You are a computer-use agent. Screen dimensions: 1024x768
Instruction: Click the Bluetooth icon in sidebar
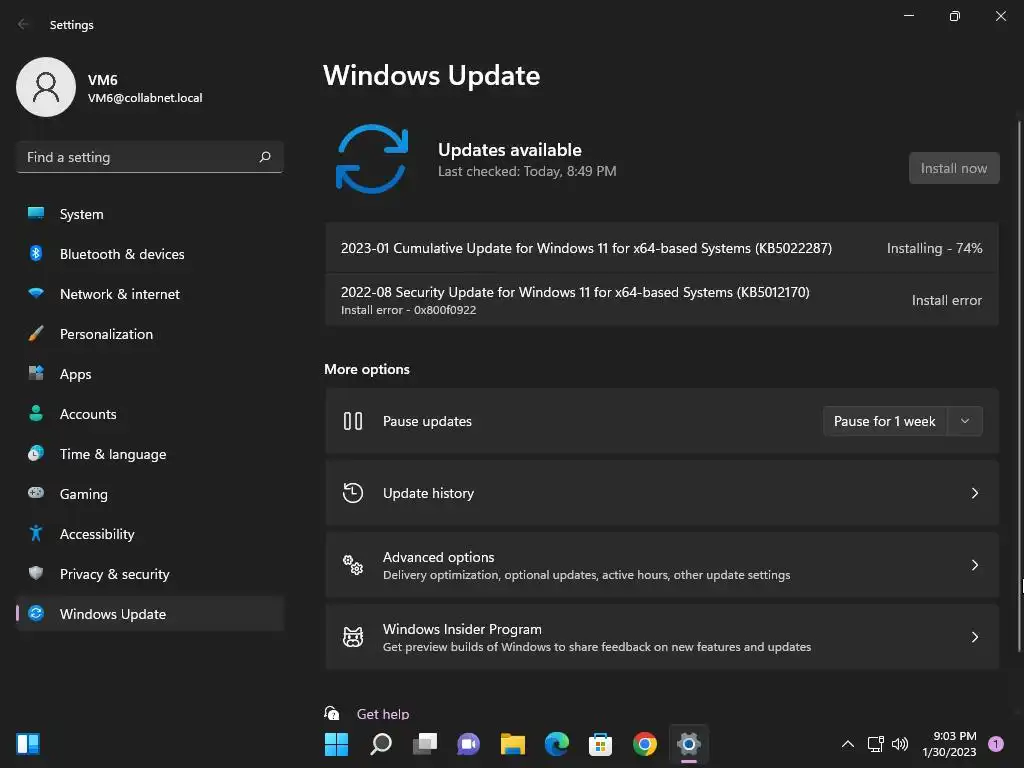(x=36, y=253)
